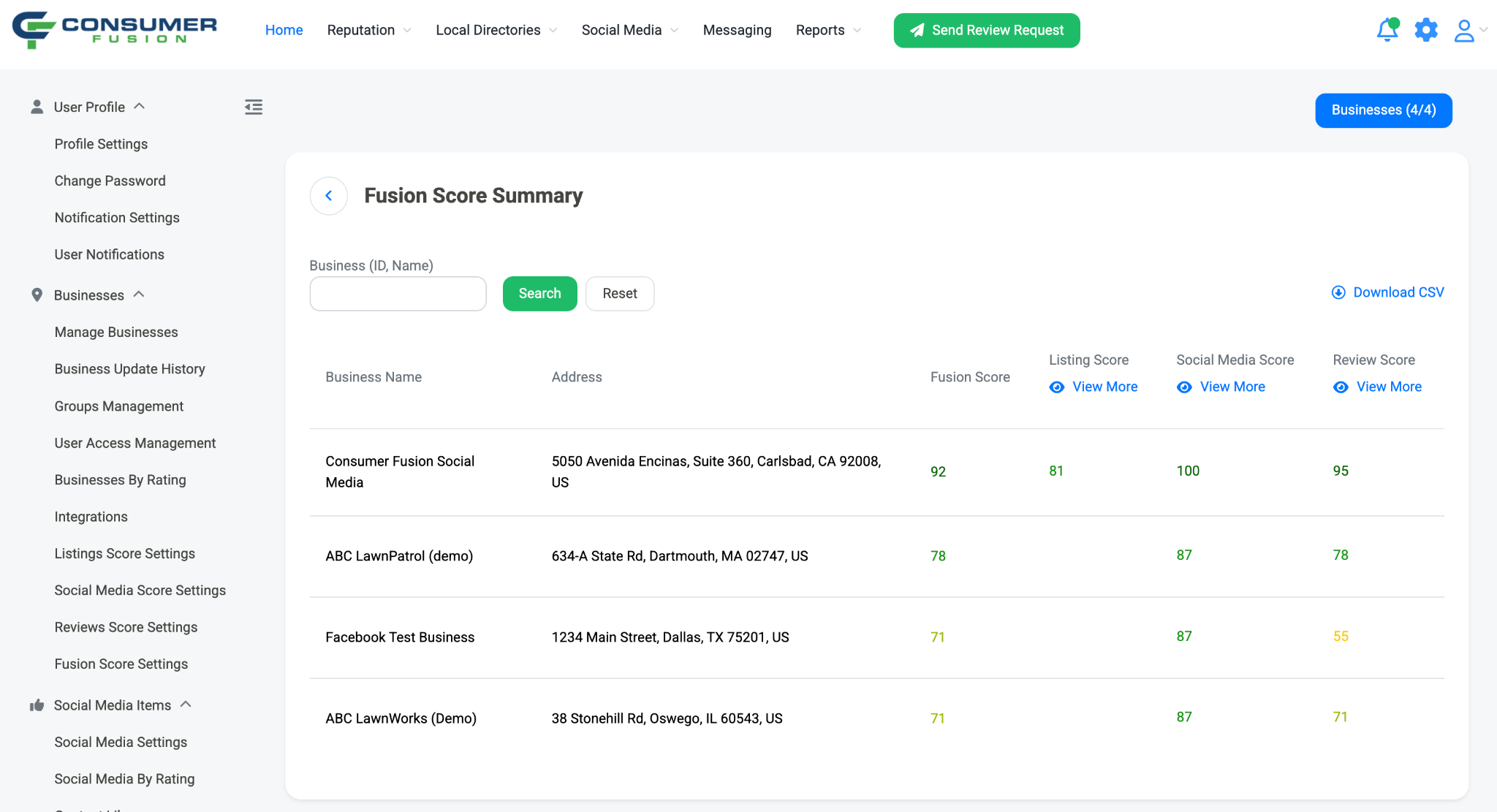Collapse the Social Media Items section chevron
Viewport: 1497px width, 812px height.
point(186,705)
